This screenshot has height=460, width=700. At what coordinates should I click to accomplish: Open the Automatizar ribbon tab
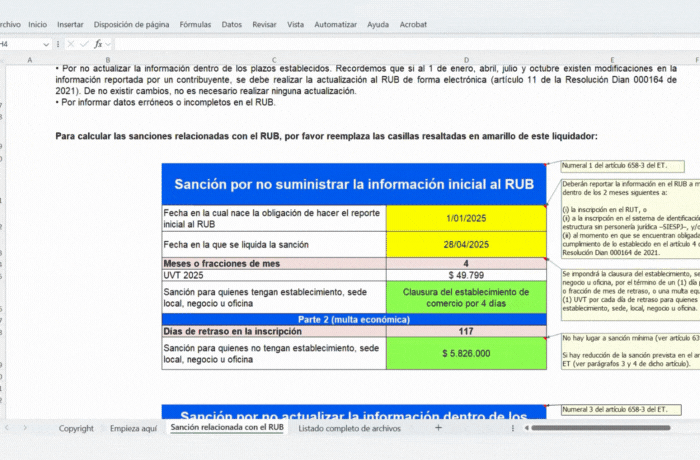[335, 25]
